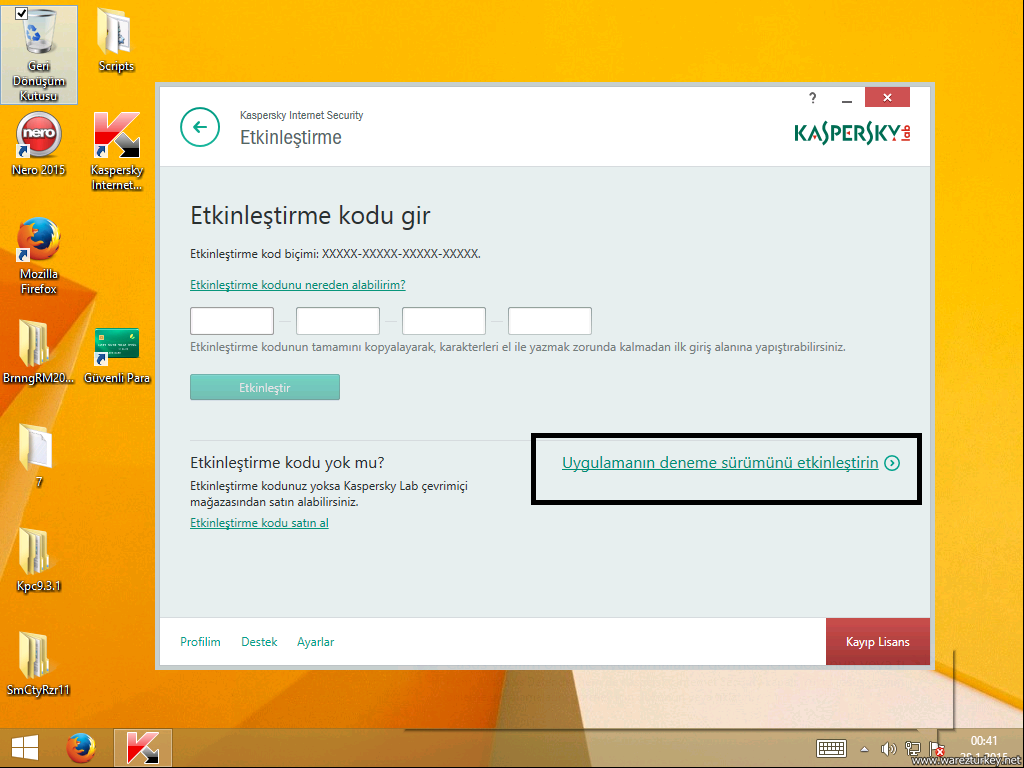1024x768 pixels.
Task: Open the Windows Start button
Action: (25, 747)
